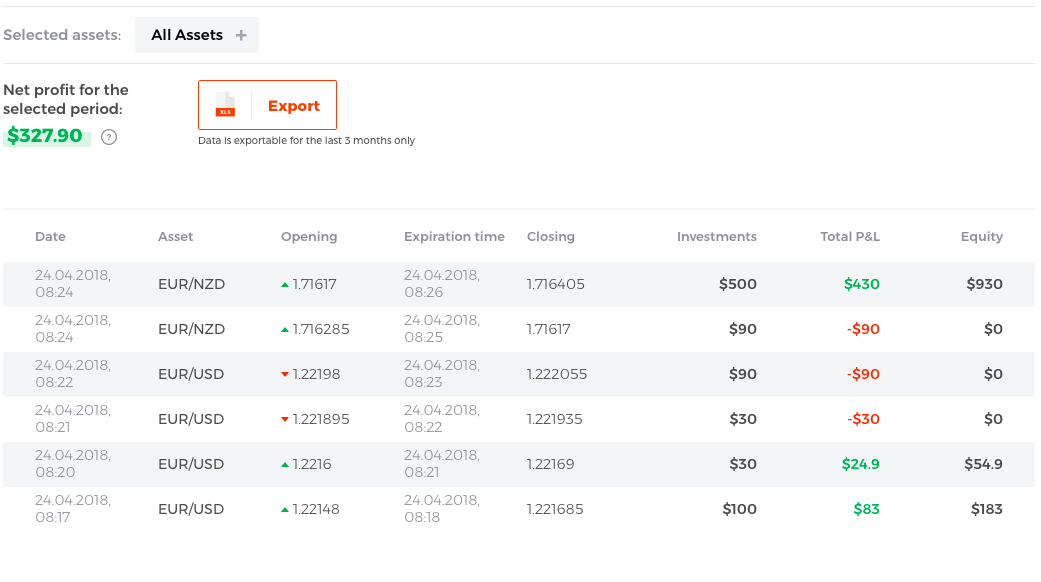
Task: Select the $430 Total P&L value
Action: [x=862, y=284]
